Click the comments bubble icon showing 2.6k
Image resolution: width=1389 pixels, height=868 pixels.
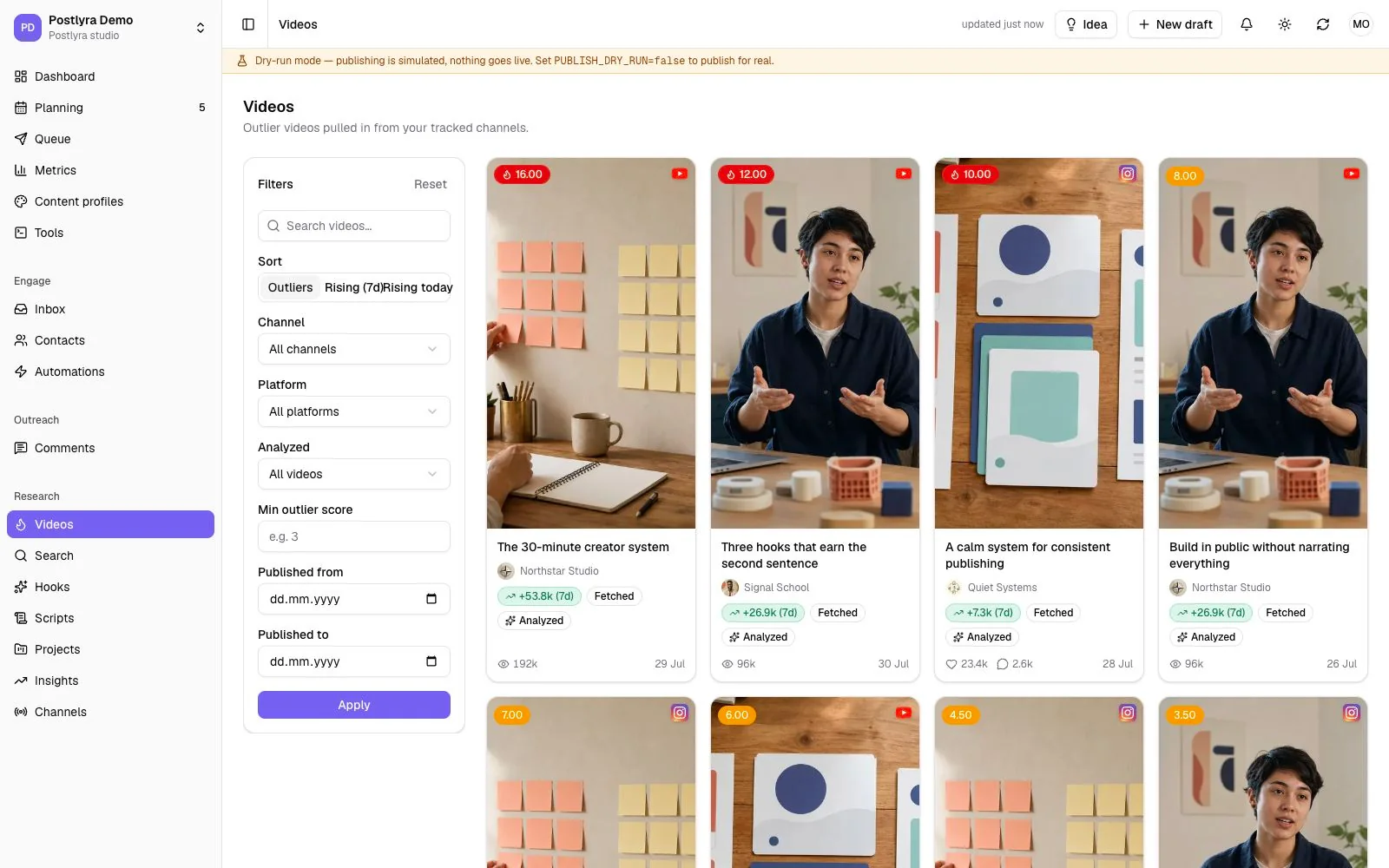coord(1003,664)
